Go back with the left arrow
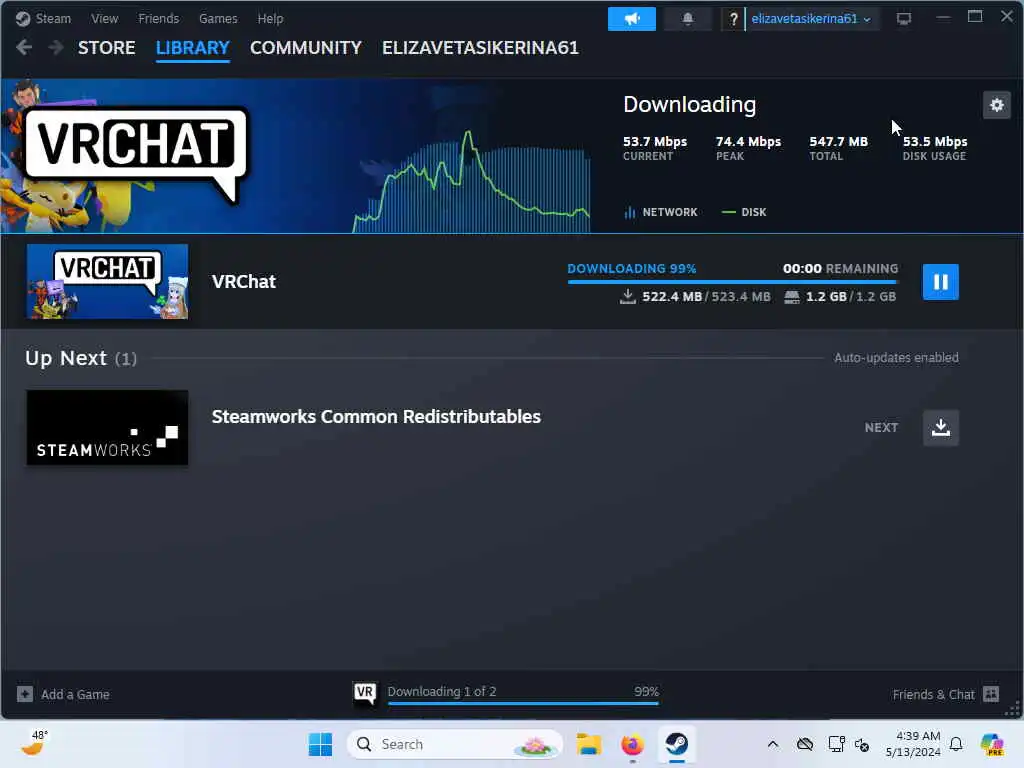The width and height of the screenshot is (1024, 768). 24,47
